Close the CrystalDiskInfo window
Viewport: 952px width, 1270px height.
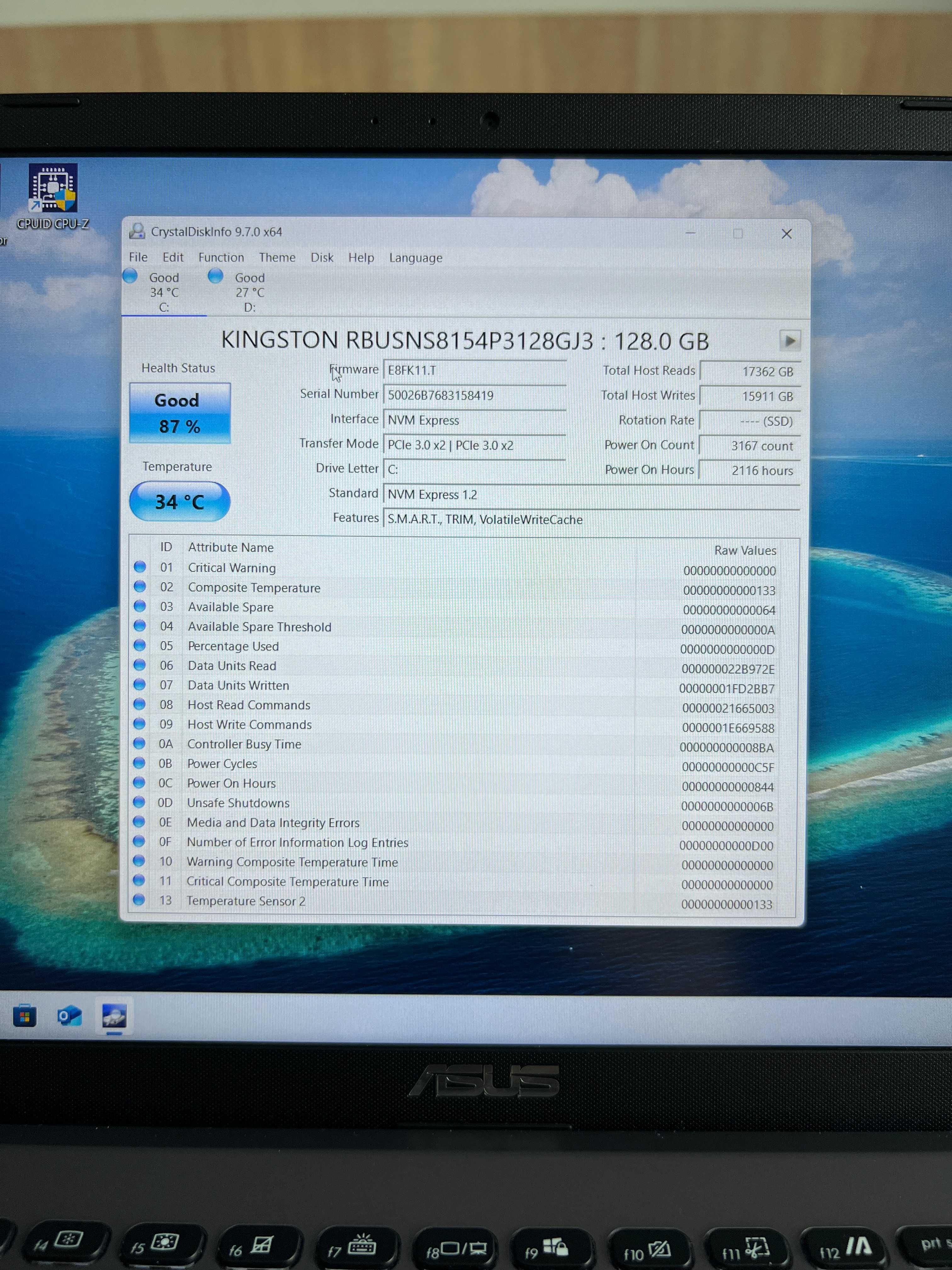(x=787, y=234)
